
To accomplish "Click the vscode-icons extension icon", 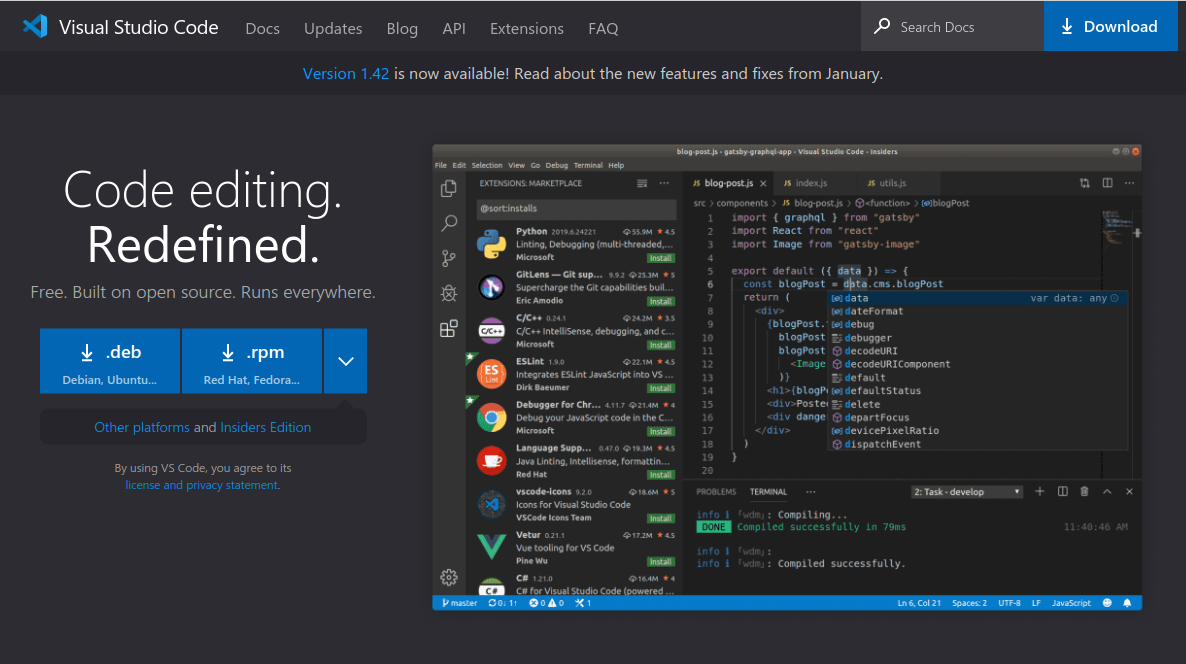I will (x=492, y=504).
